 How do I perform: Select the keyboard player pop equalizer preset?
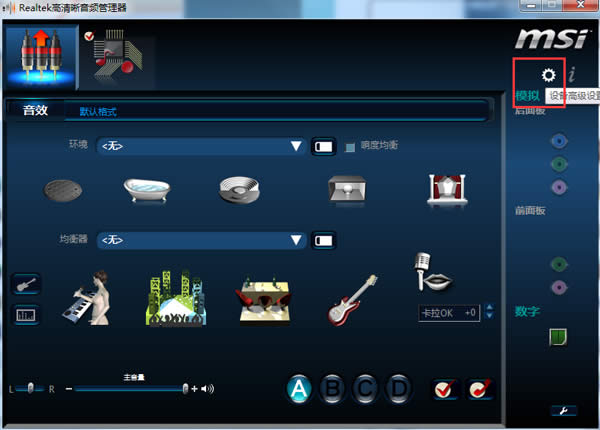coord(87,298)
